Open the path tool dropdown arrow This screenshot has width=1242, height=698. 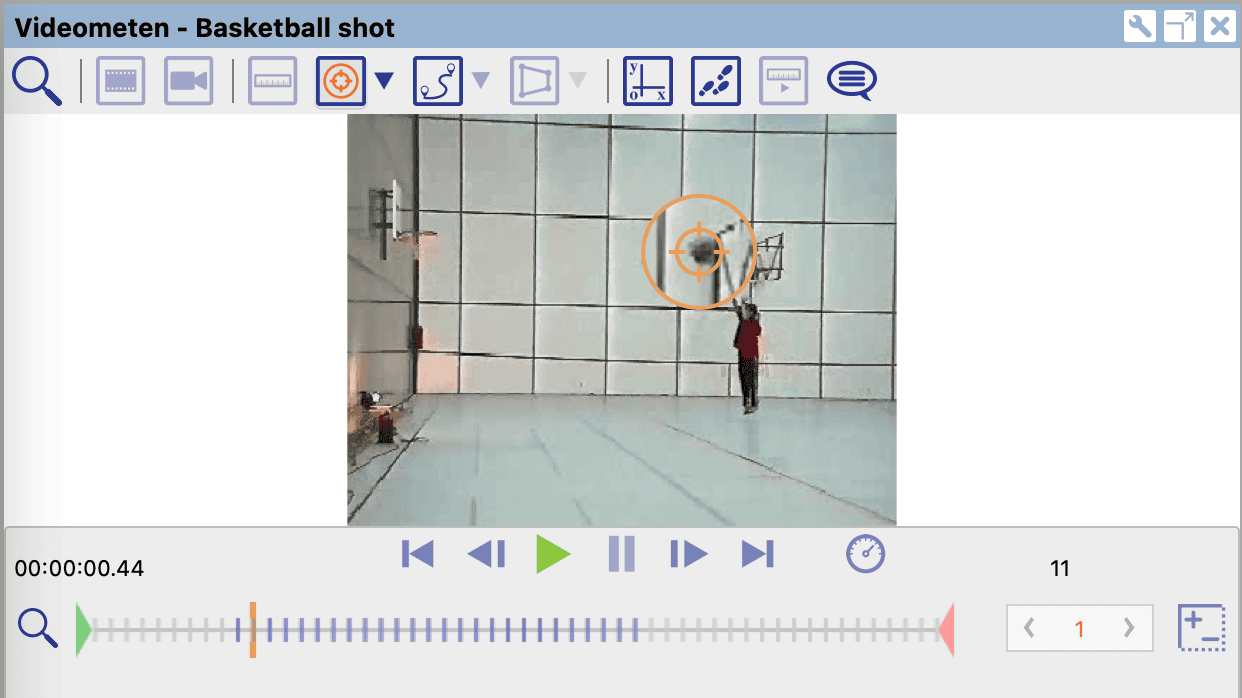click(481, 81)
